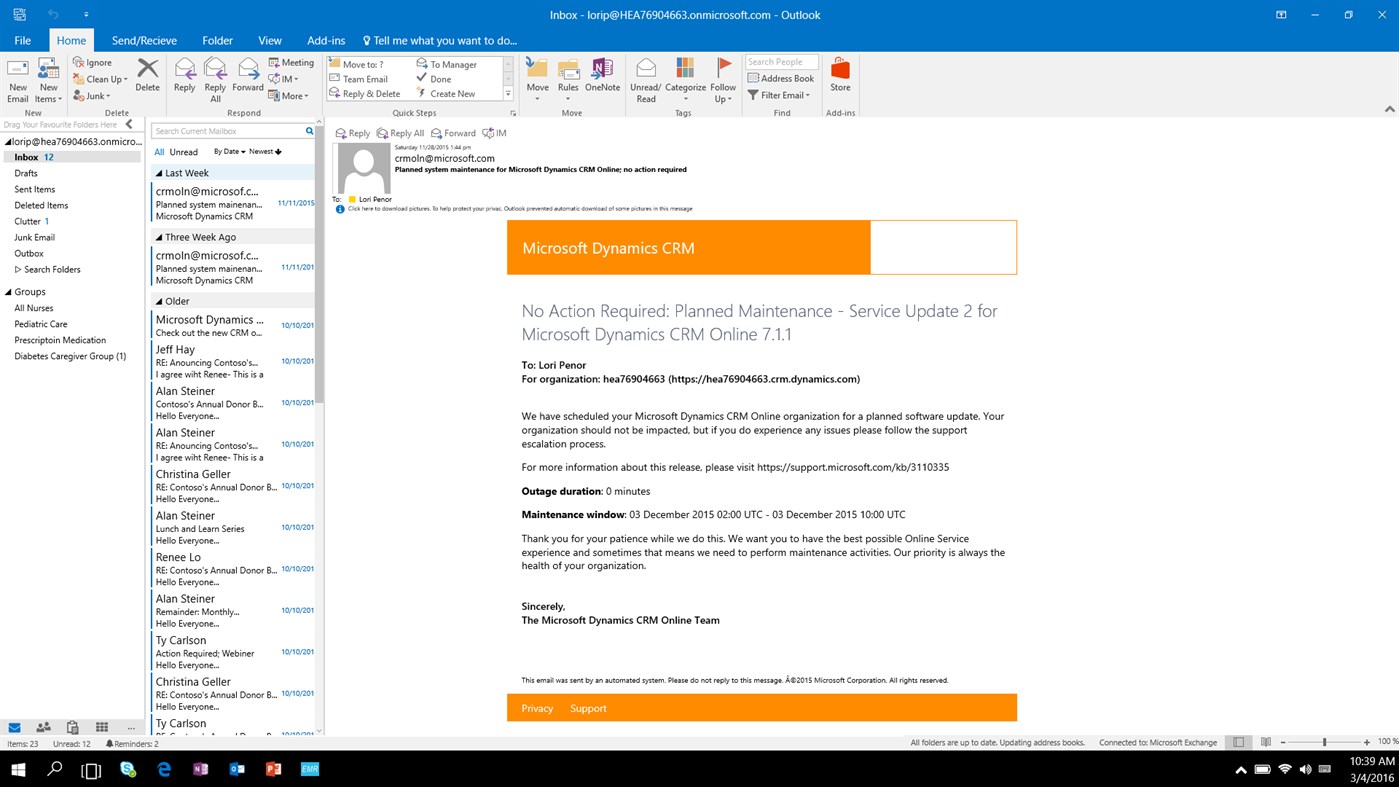1399x787 pixels.
Task: Adjust the zoom slider in status bar
Action: point(1324,742)
